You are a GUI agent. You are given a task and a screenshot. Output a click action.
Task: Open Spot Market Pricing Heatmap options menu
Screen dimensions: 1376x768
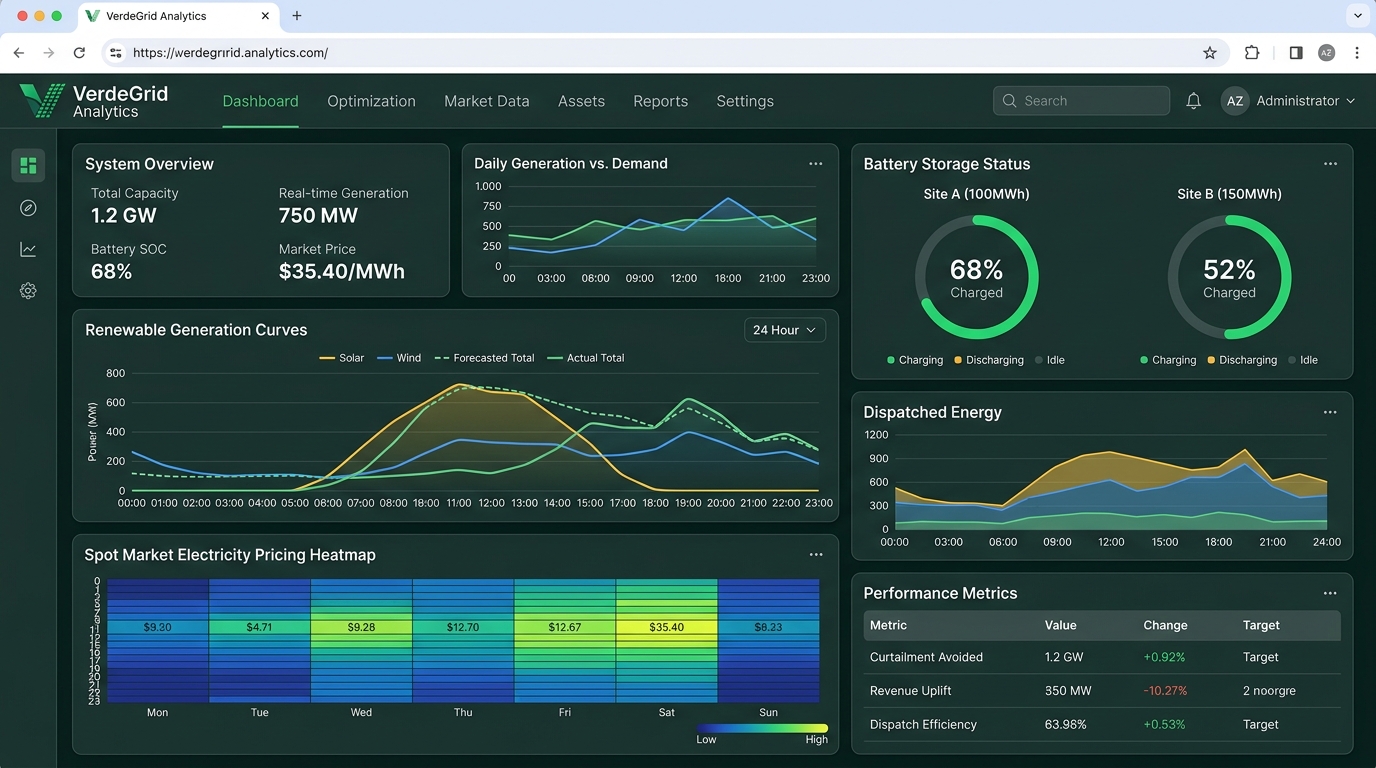[x=816, y=555]
